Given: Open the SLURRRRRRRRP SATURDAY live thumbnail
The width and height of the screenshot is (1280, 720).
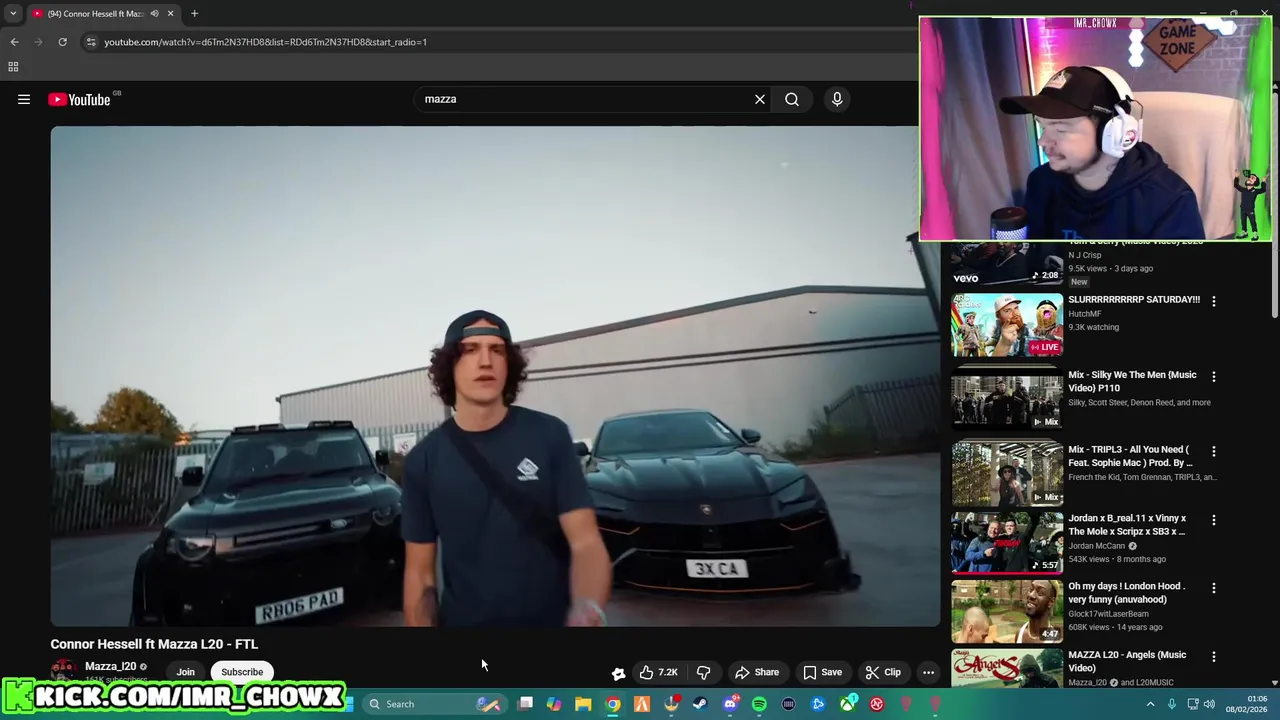Looking at the screenshot, I should pyautogui.click(x=1007, y=324).
